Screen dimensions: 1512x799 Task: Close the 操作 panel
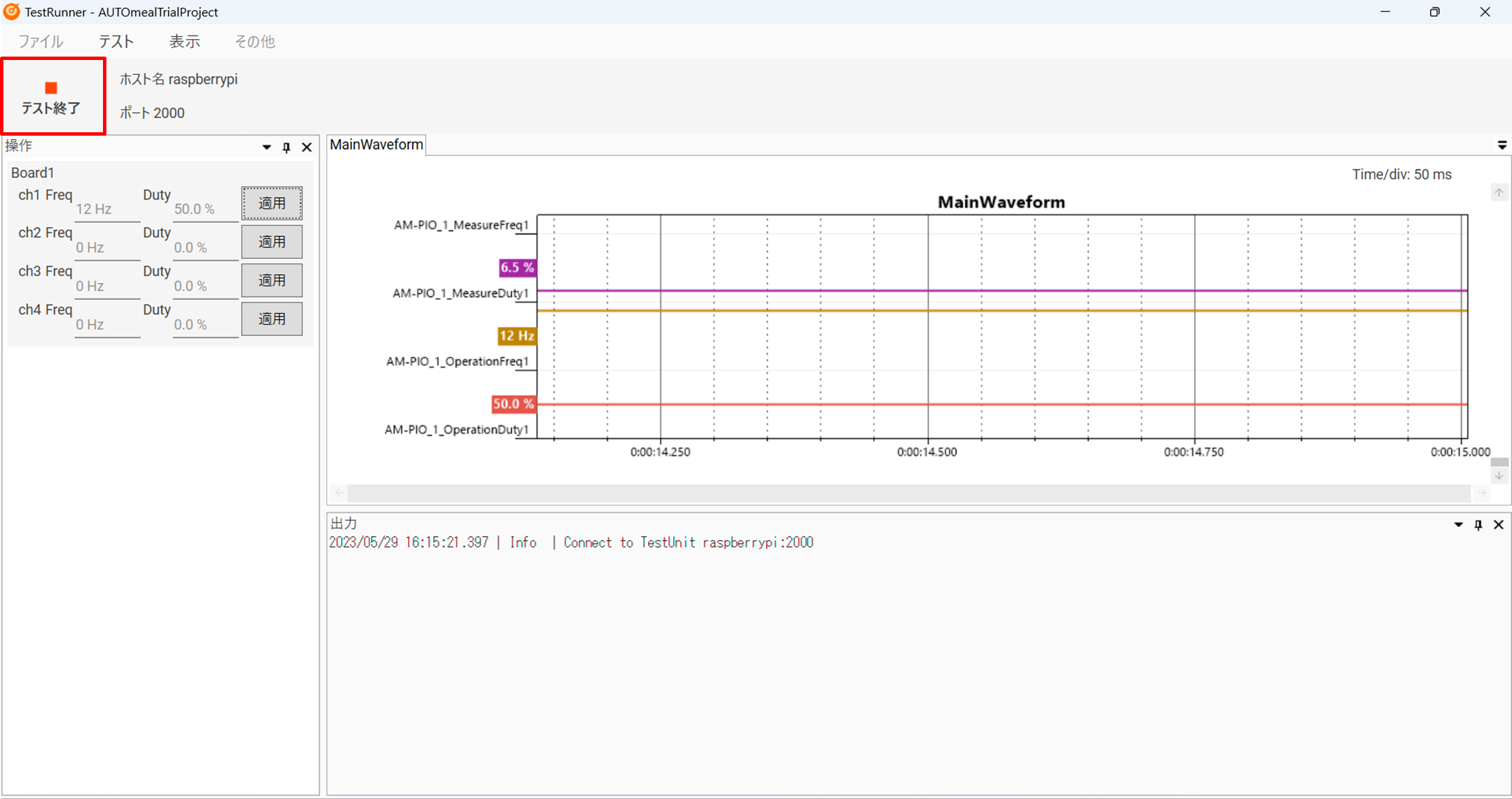tap(307, 147)
